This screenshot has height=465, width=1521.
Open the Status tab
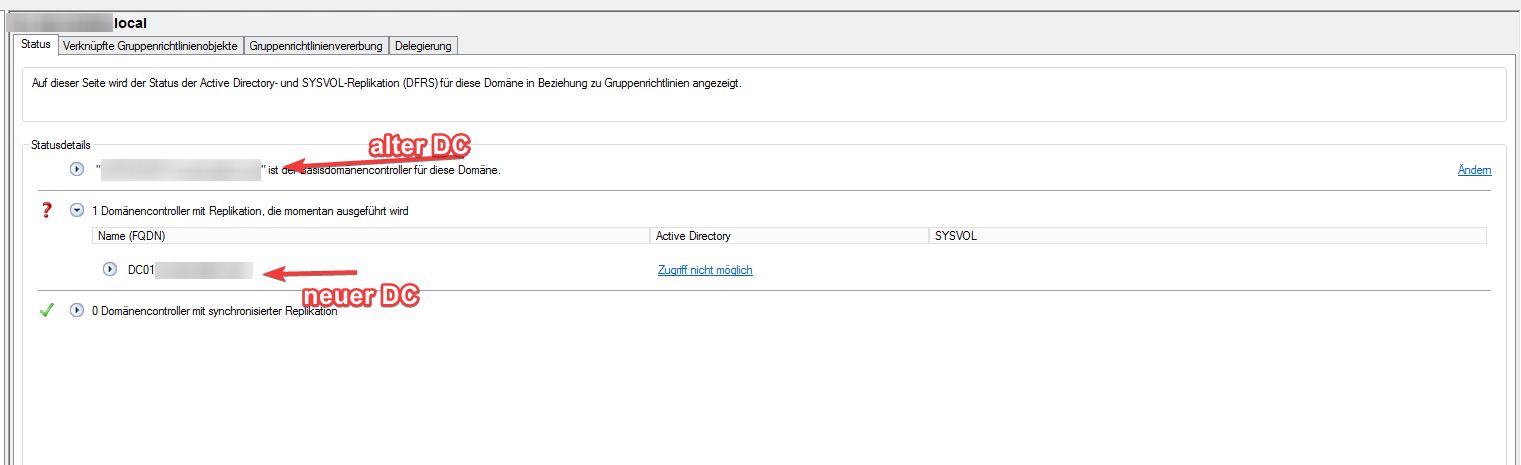(35, 45)
